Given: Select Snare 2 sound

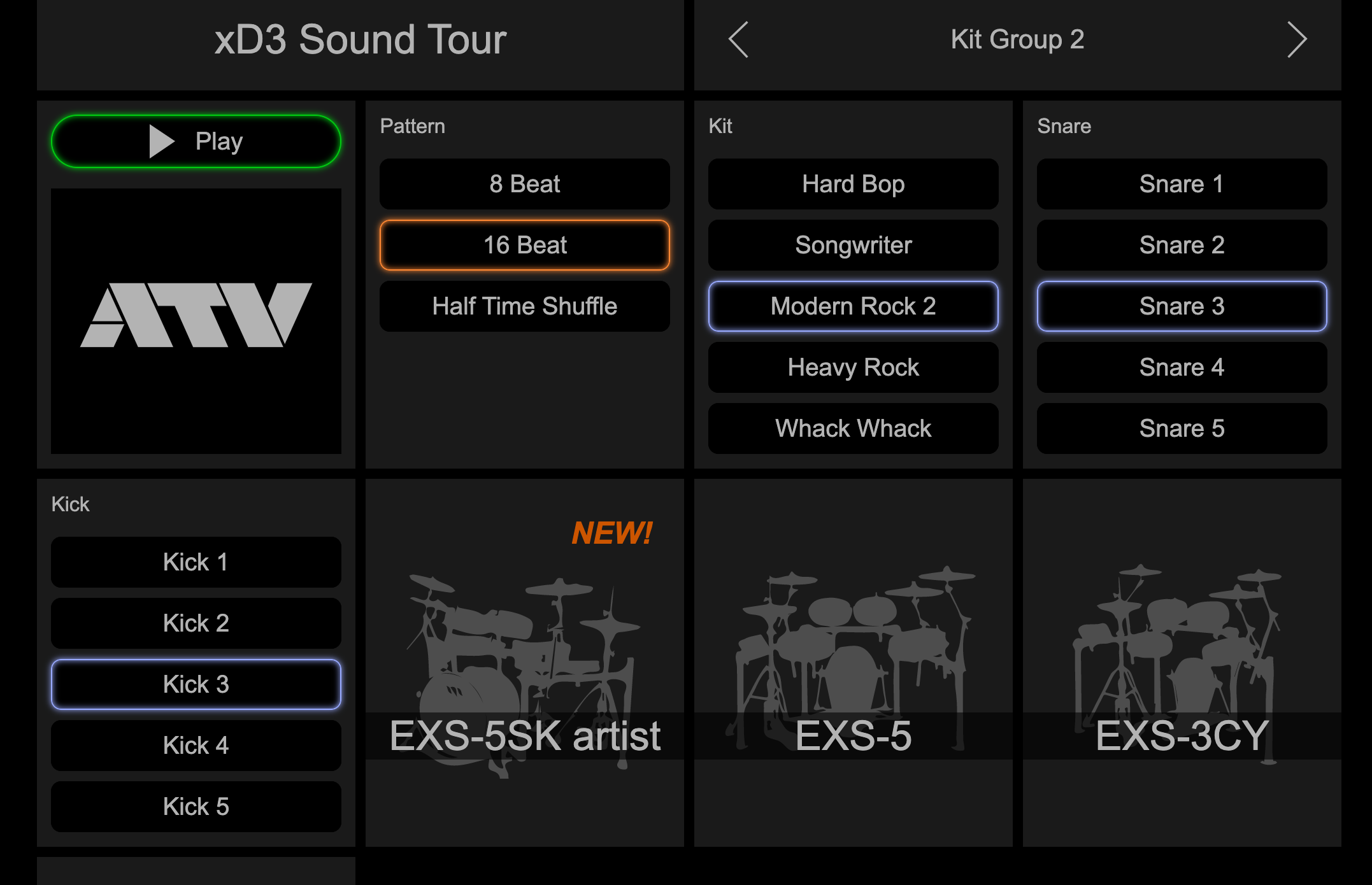Looking at the screenshot, I should click(1182, 245).
